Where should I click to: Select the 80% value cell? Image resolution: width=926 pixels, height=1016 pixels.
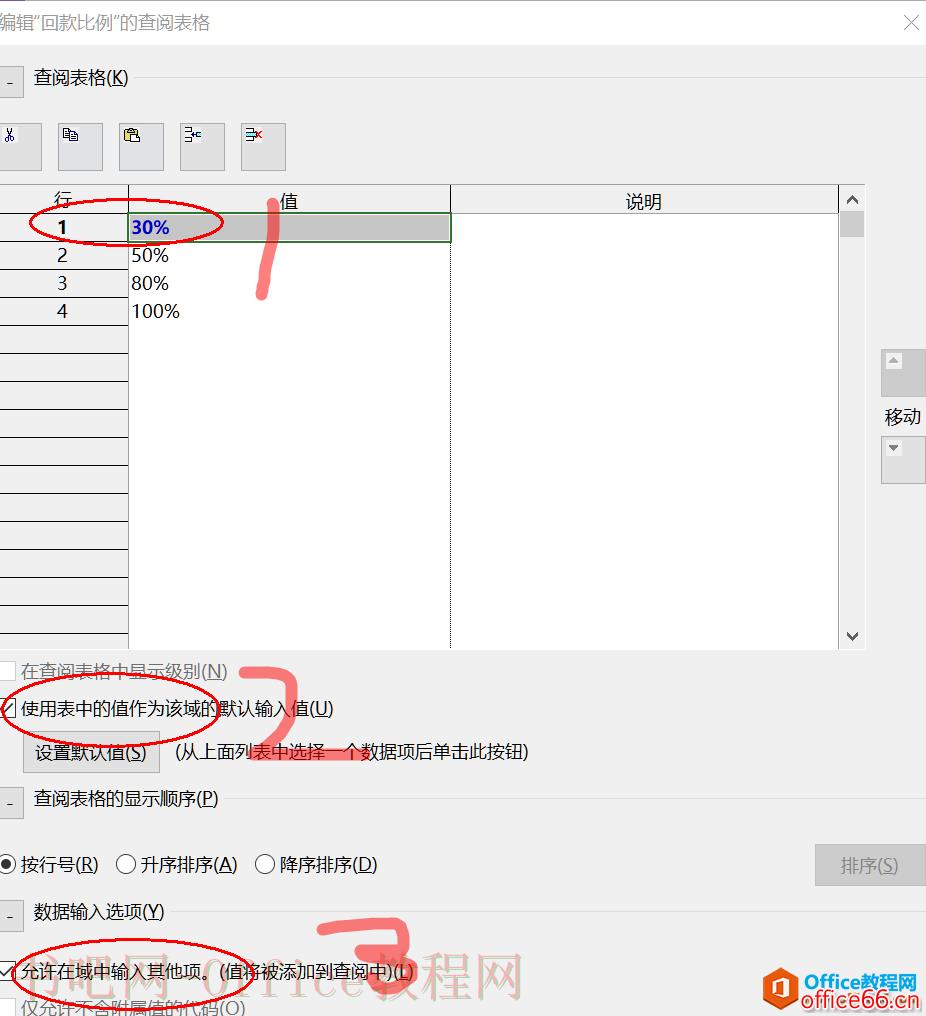coord(290,283)
